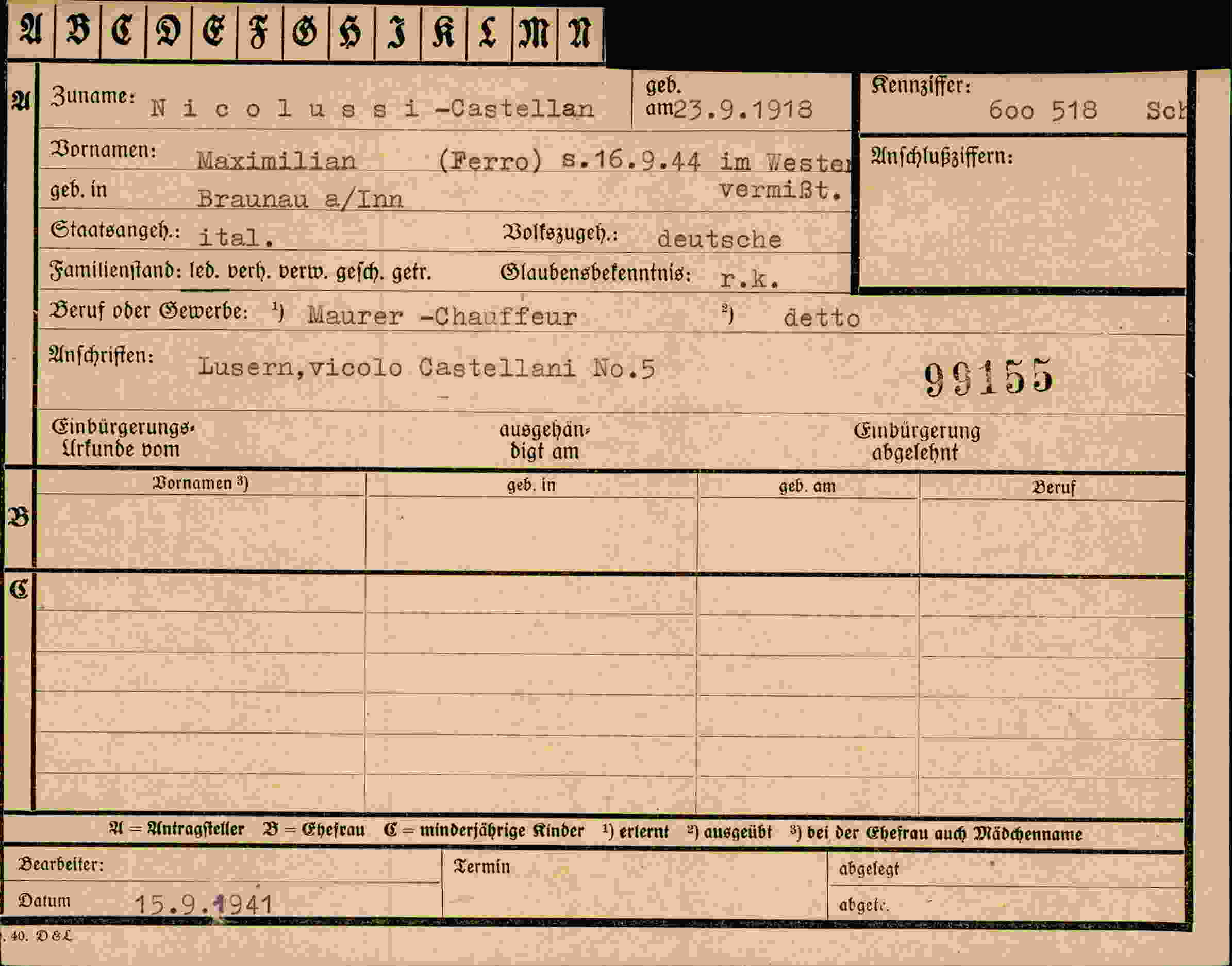
Task: Click the 'Termin' label
Action: pyautogui.click(x=482, y=867)
